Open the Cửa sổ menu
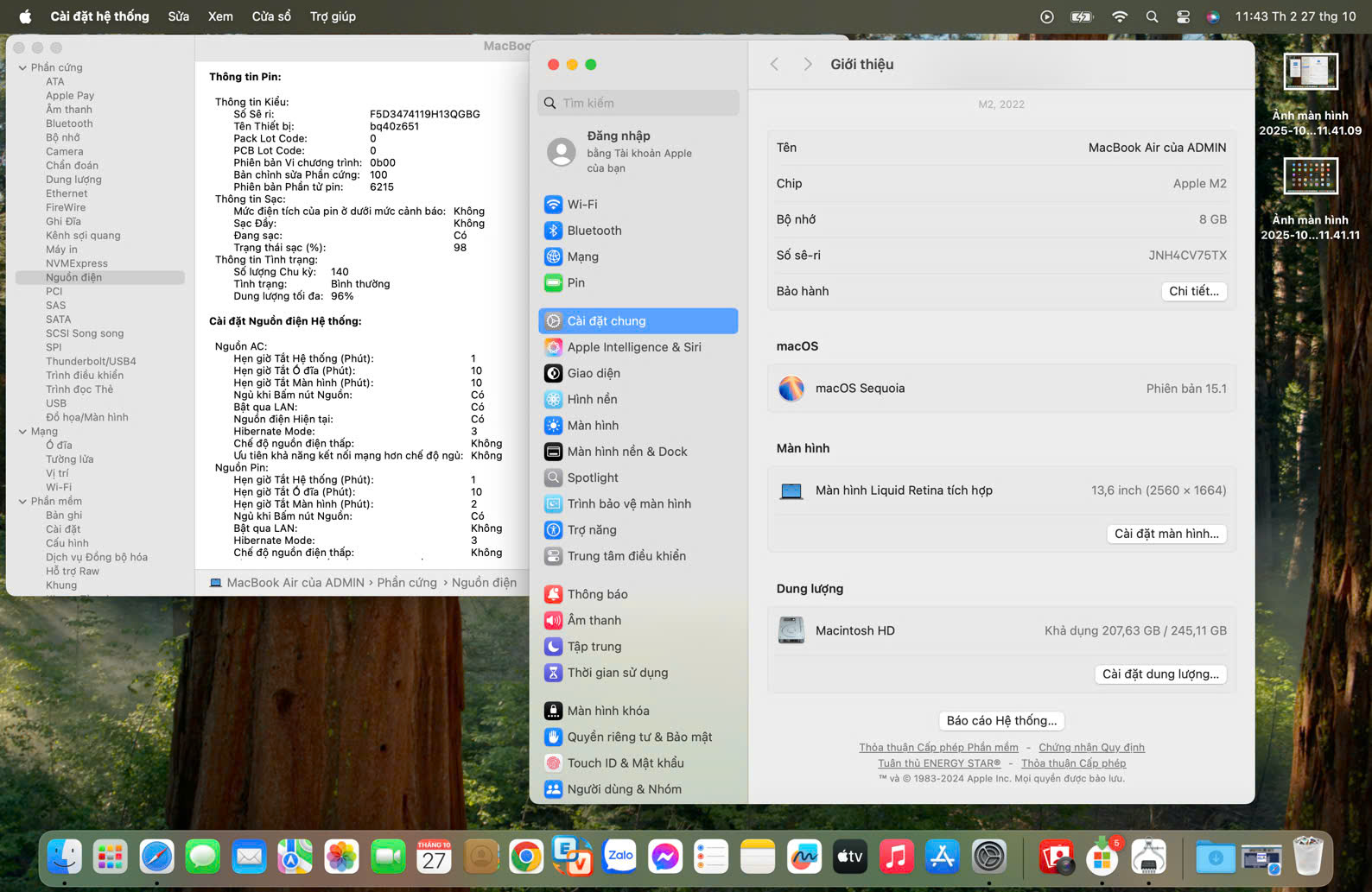 (271, 16)
